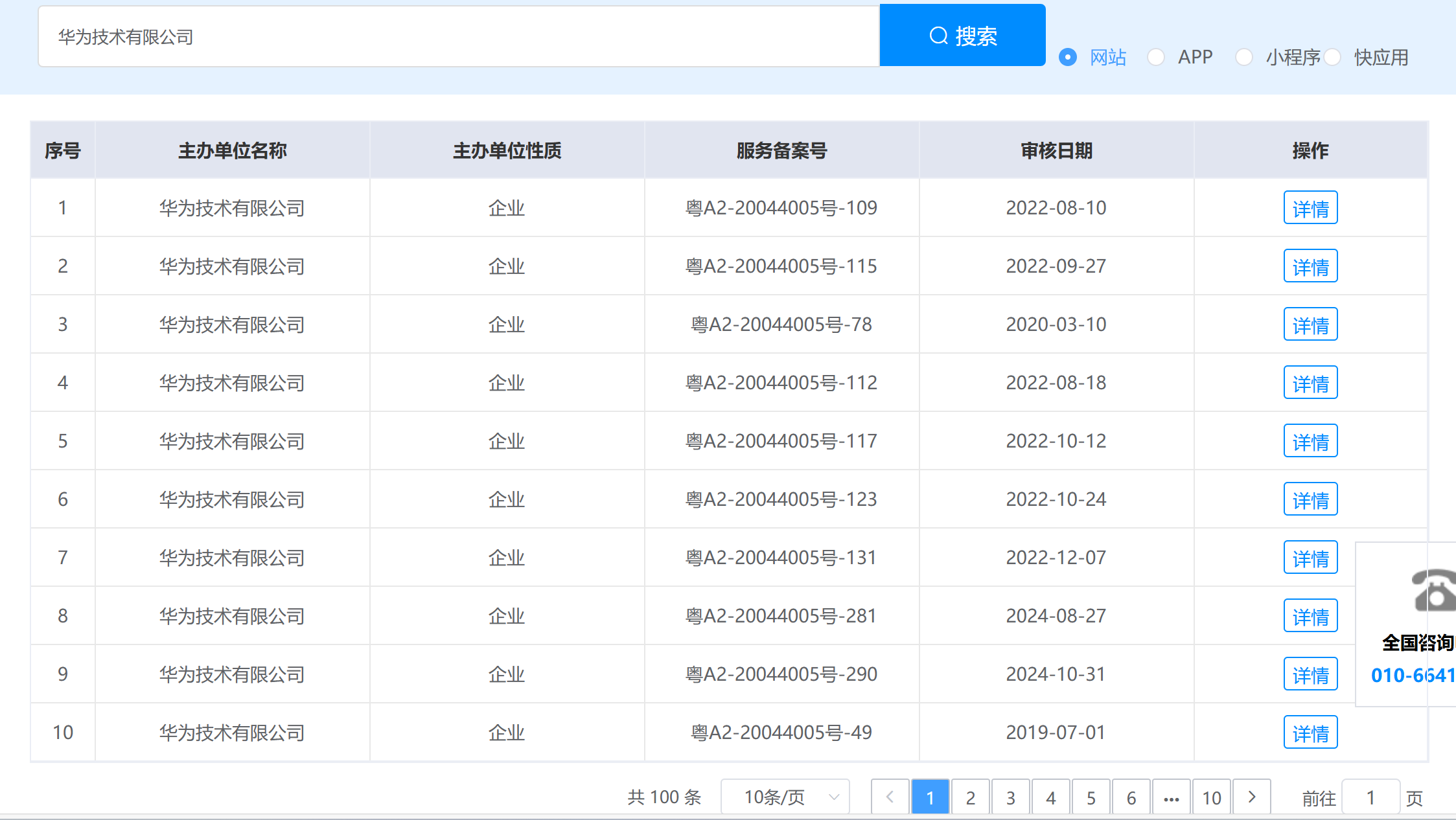Open 详情 for row 3 dated 2020-03-10
The width and height of the screenshot is (1456, 820).
[1310, 325]
